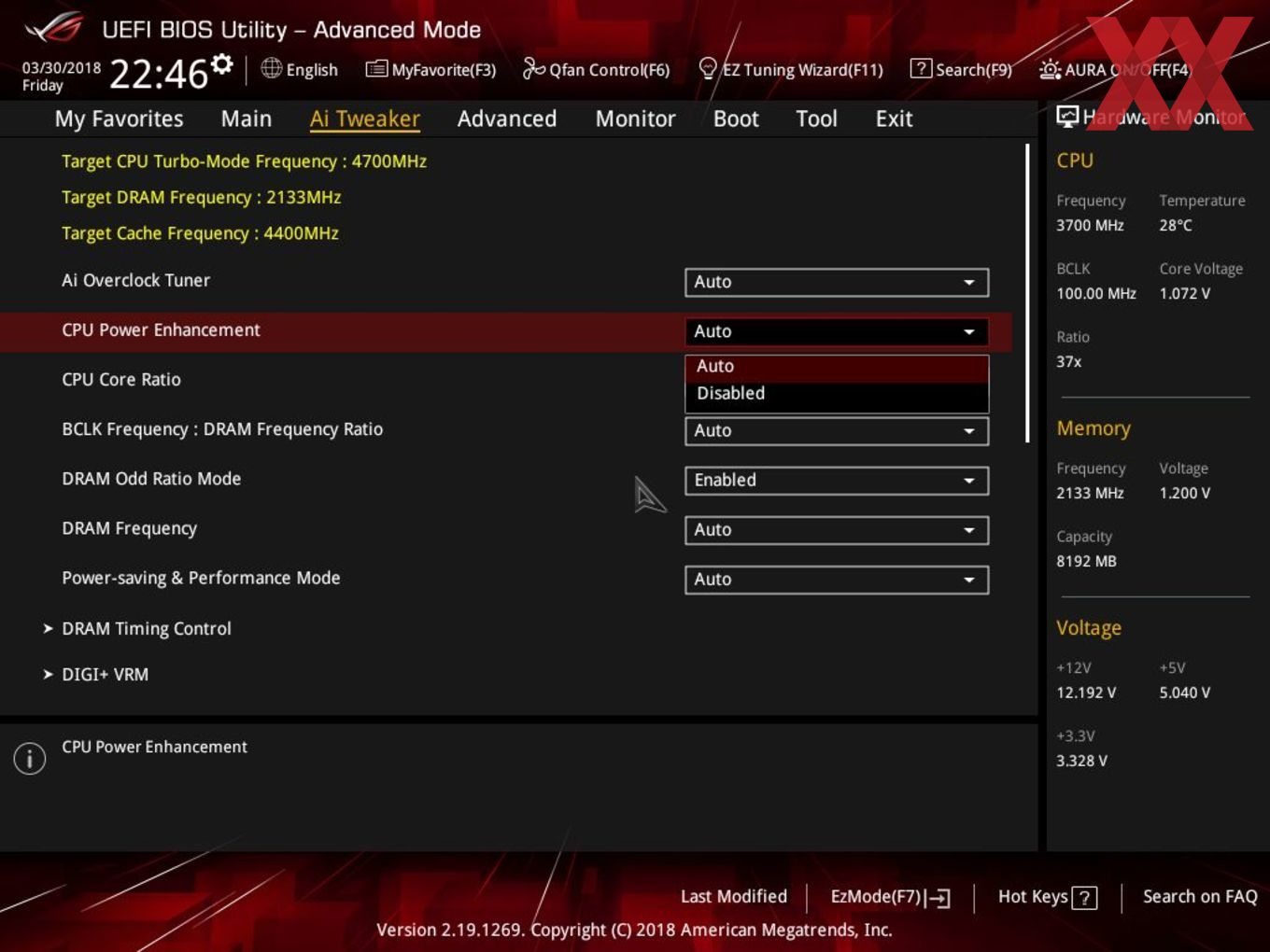Open the Boot tab
1270x952 pixels.
tap(736, 119)
